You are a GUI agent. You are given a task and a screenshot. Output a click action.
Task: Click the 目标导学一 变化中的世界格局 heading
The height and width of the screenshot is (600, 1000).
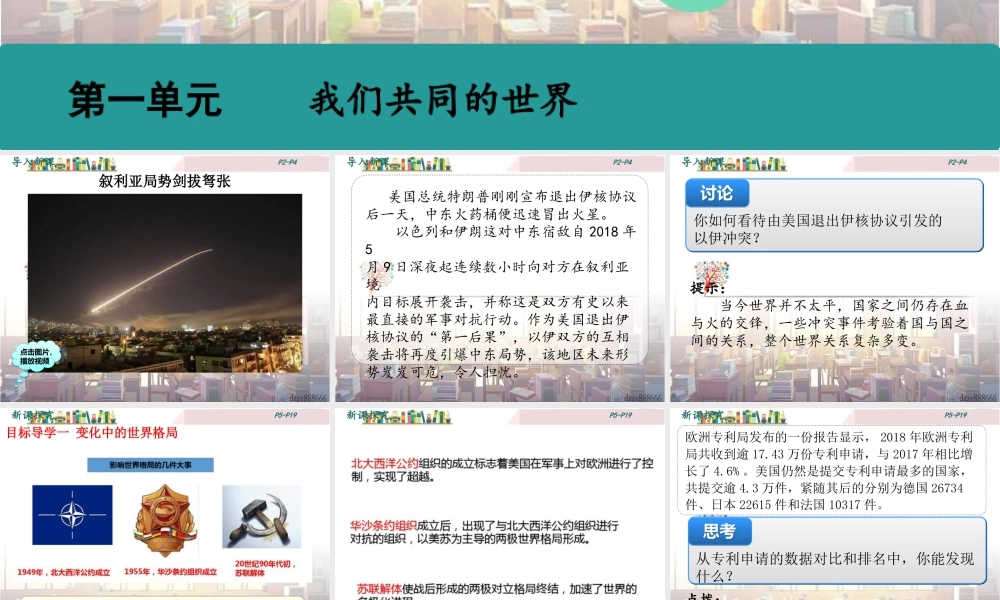92,433
